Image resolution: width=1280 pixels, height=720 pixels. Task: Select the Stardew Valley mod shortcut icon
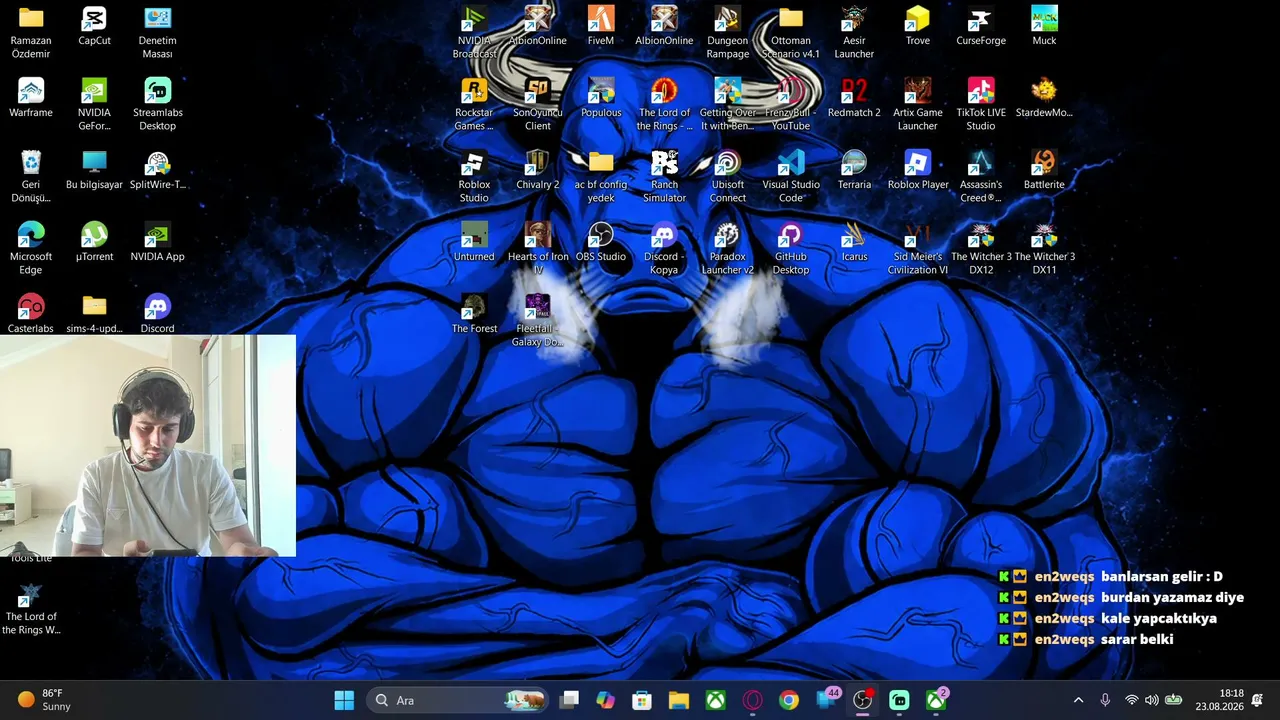(1044, 99)
